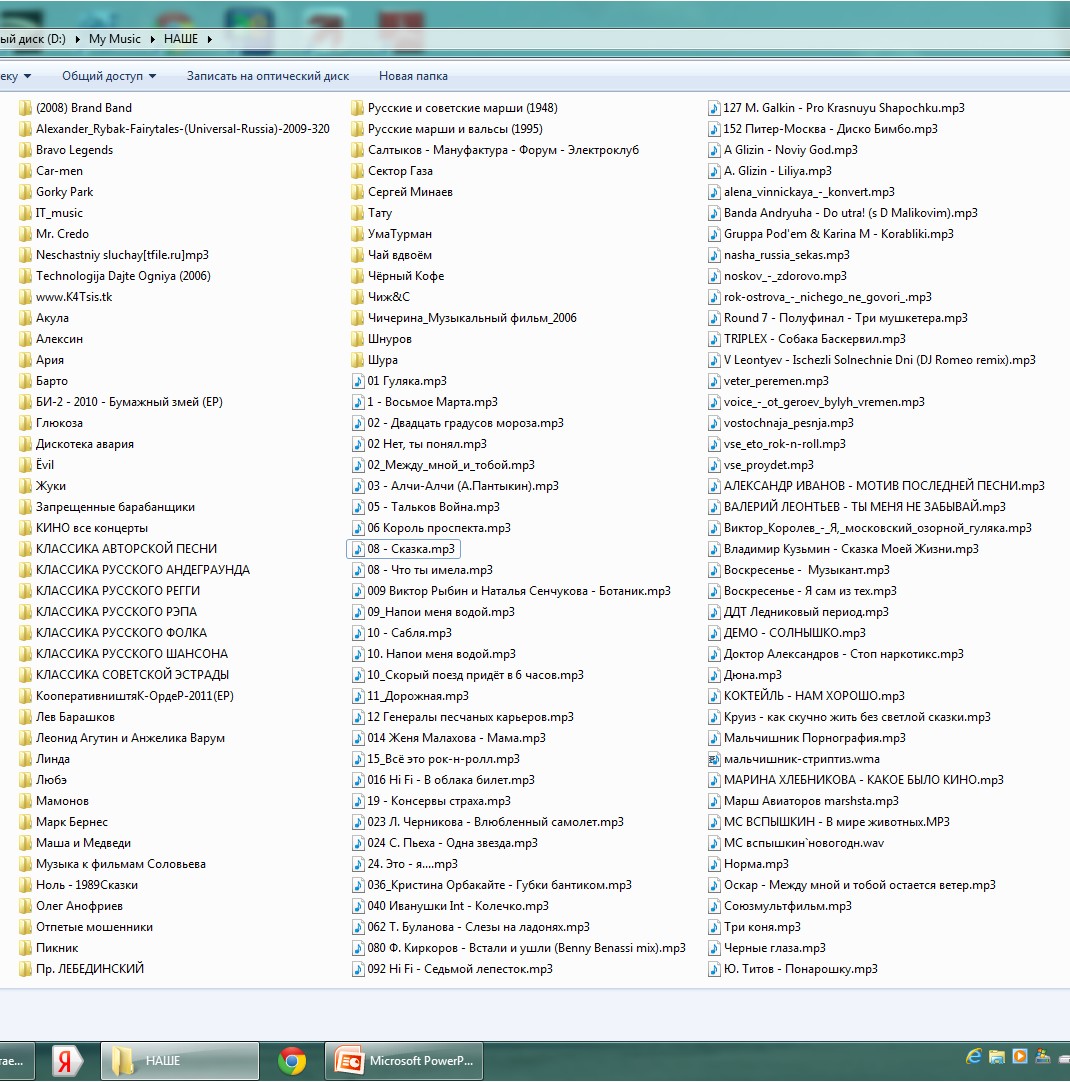The height and width of the screenshot is (1082, 1070).
Task: Click the audio file icon of 01 Гуляка.mp3
Action: (358, 381)
